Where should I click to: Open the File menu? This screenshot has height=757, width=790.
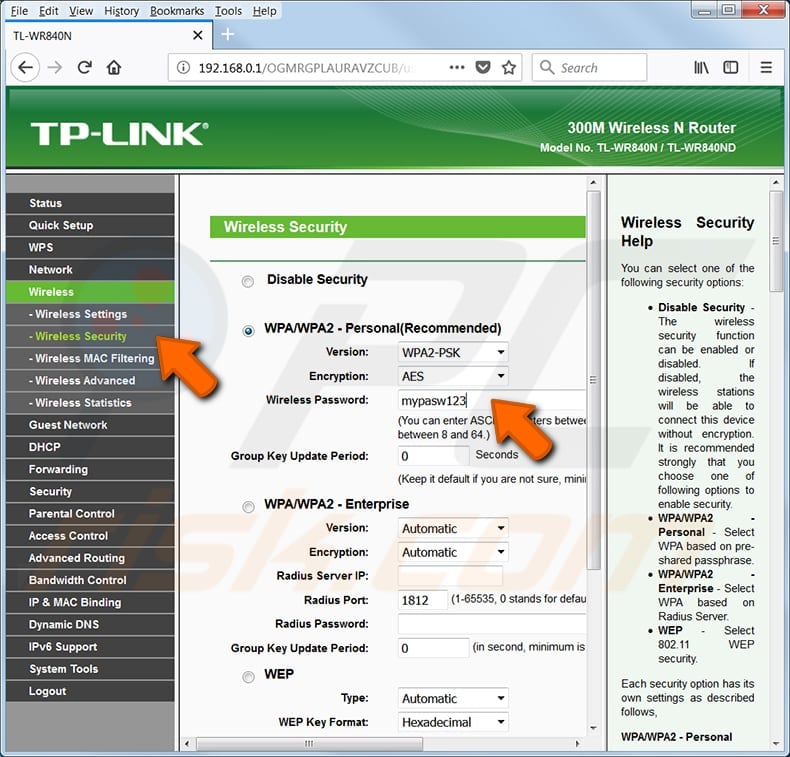coord(19,11)
